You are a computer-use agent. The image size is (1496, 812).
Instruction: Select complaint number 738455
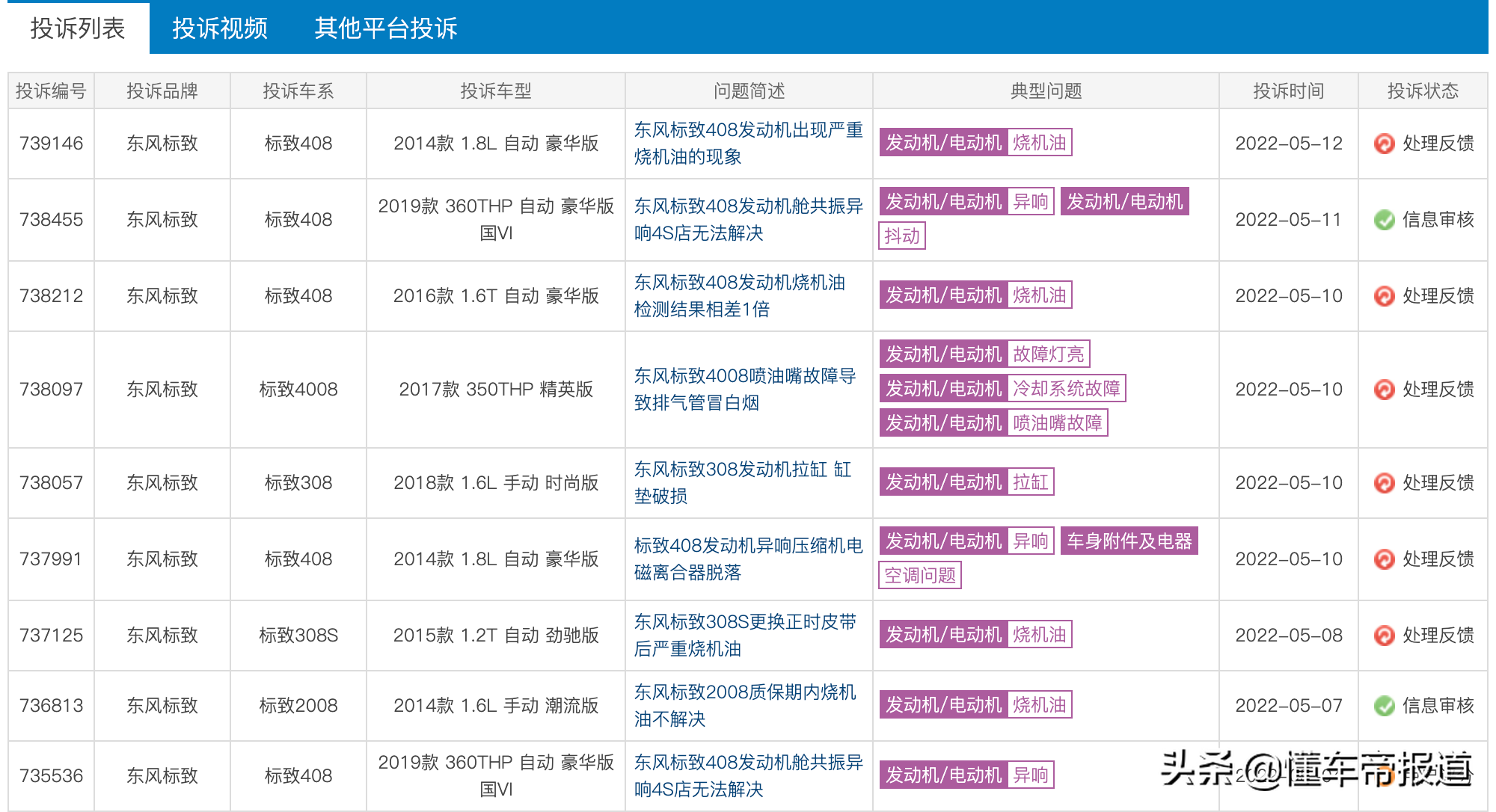tap(51, 220)
